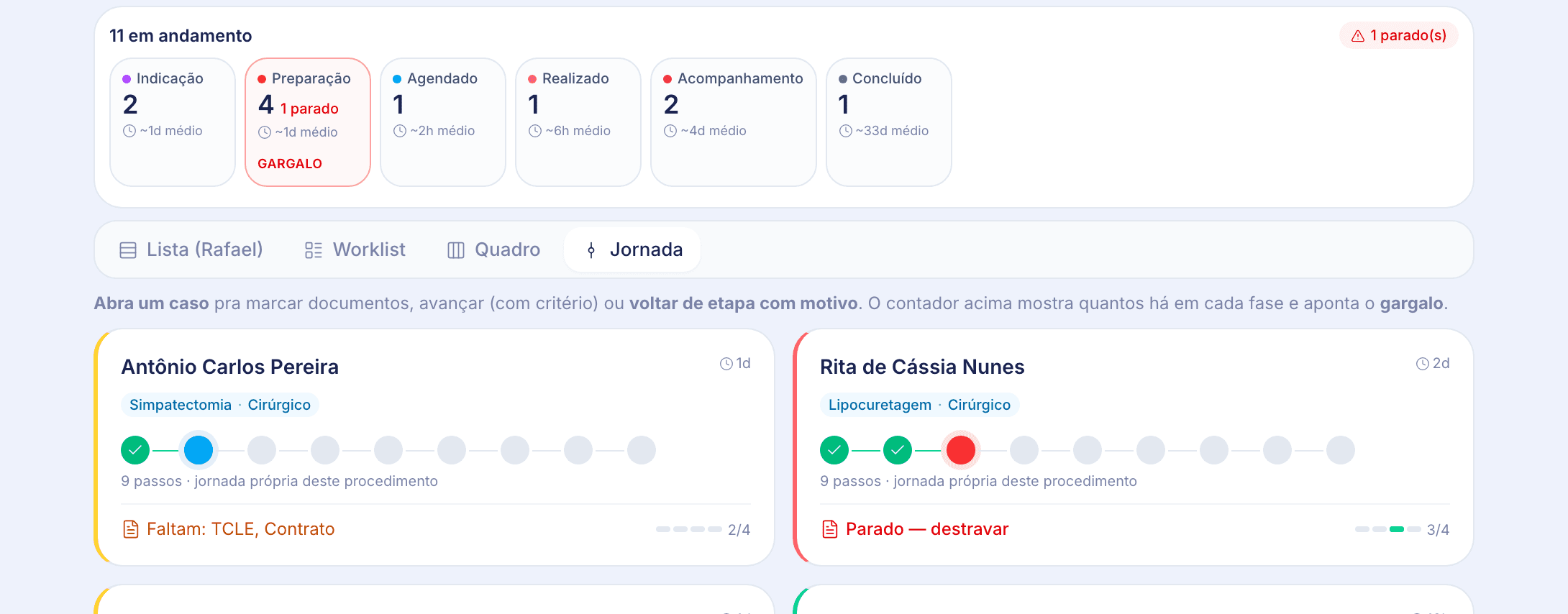The width and height of the screenshot is (1568, 614).
Task: Click 'Parado — destravar' to unblock Rita's case
Action: [x=927, y=529]
